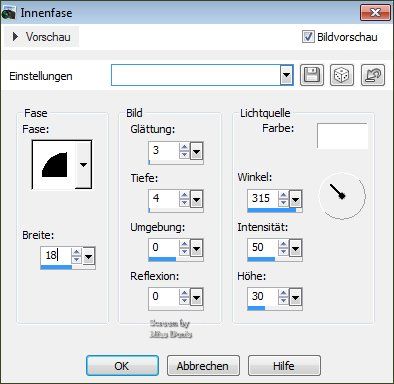Click the Winkel value field
Screen dimensions: 394x384
tap(263, 199)
